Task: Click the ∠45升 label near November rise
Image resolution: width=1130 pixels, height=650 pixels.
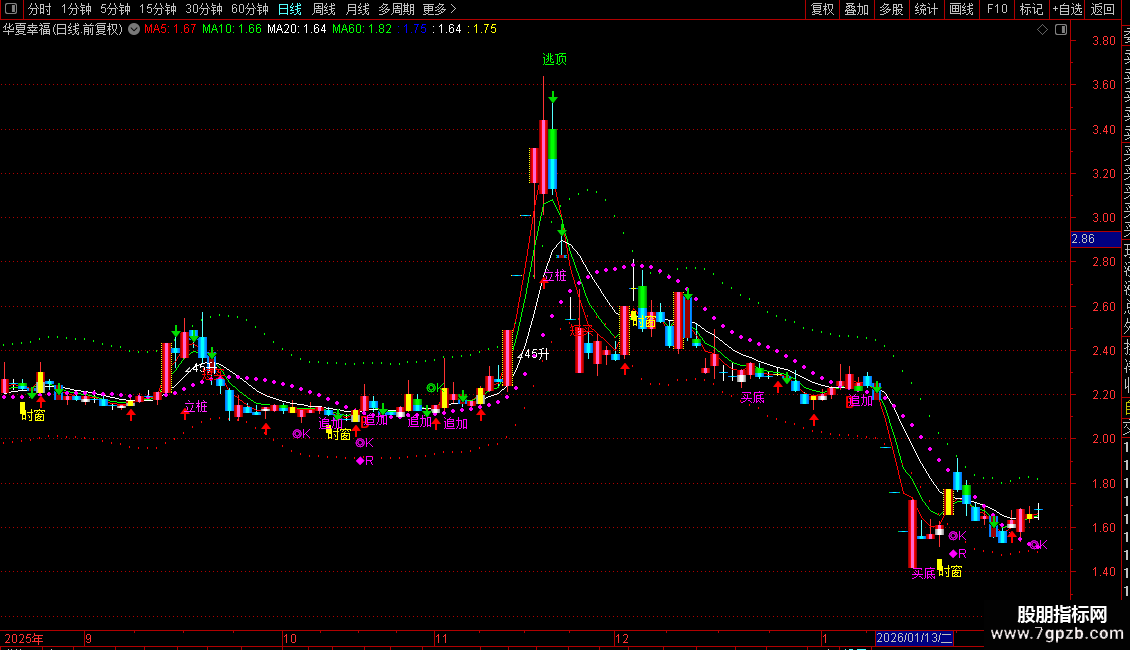Action: pos(533,354)
